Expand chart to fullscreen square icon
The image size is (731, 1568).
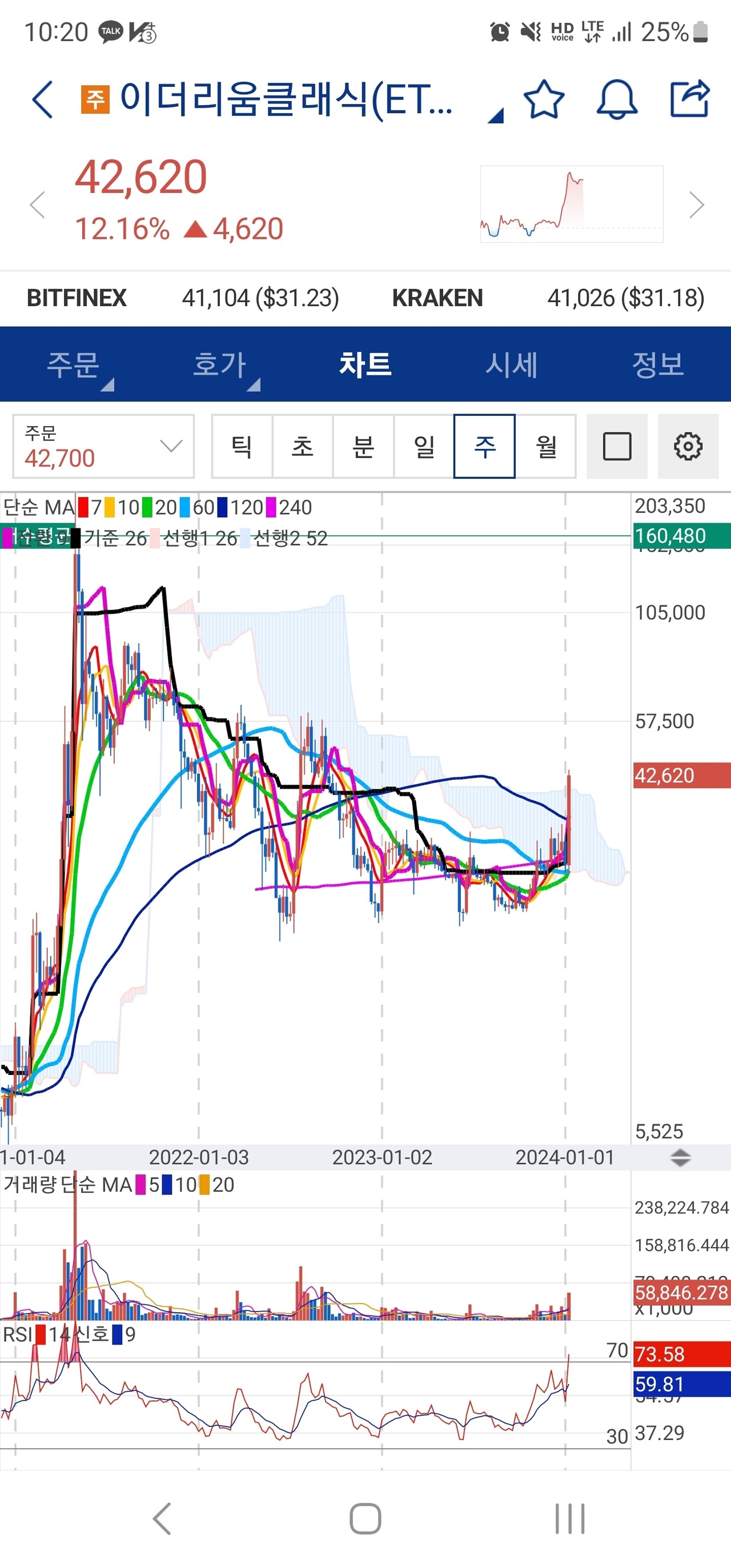click(x=617, y=446)
